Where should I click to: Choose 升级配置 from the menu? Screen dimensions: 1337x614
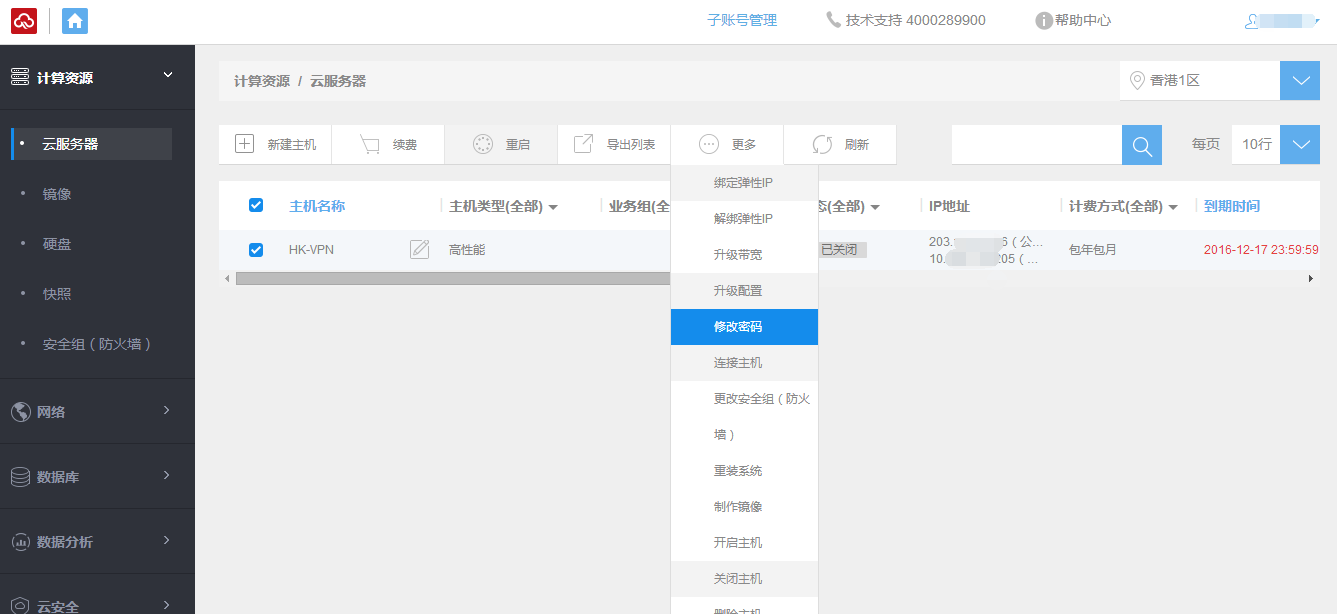(x=744, y=291)
